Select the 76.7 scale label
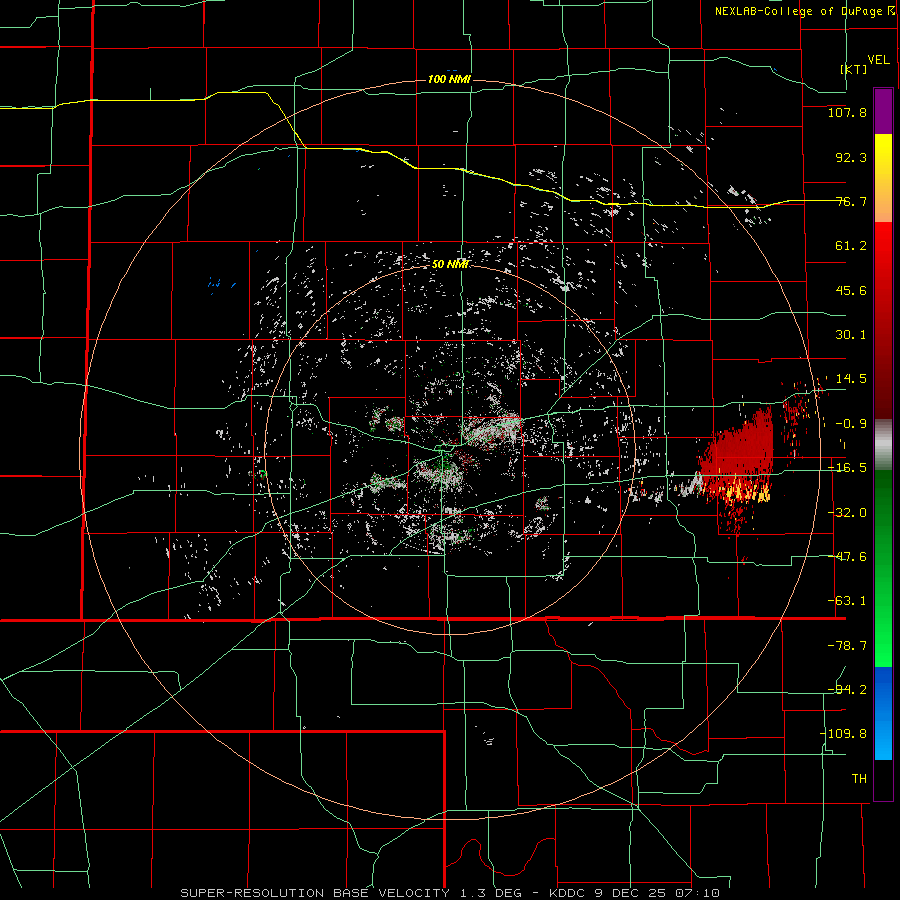Viewport: 900px width, 900px height. point(851,201)
